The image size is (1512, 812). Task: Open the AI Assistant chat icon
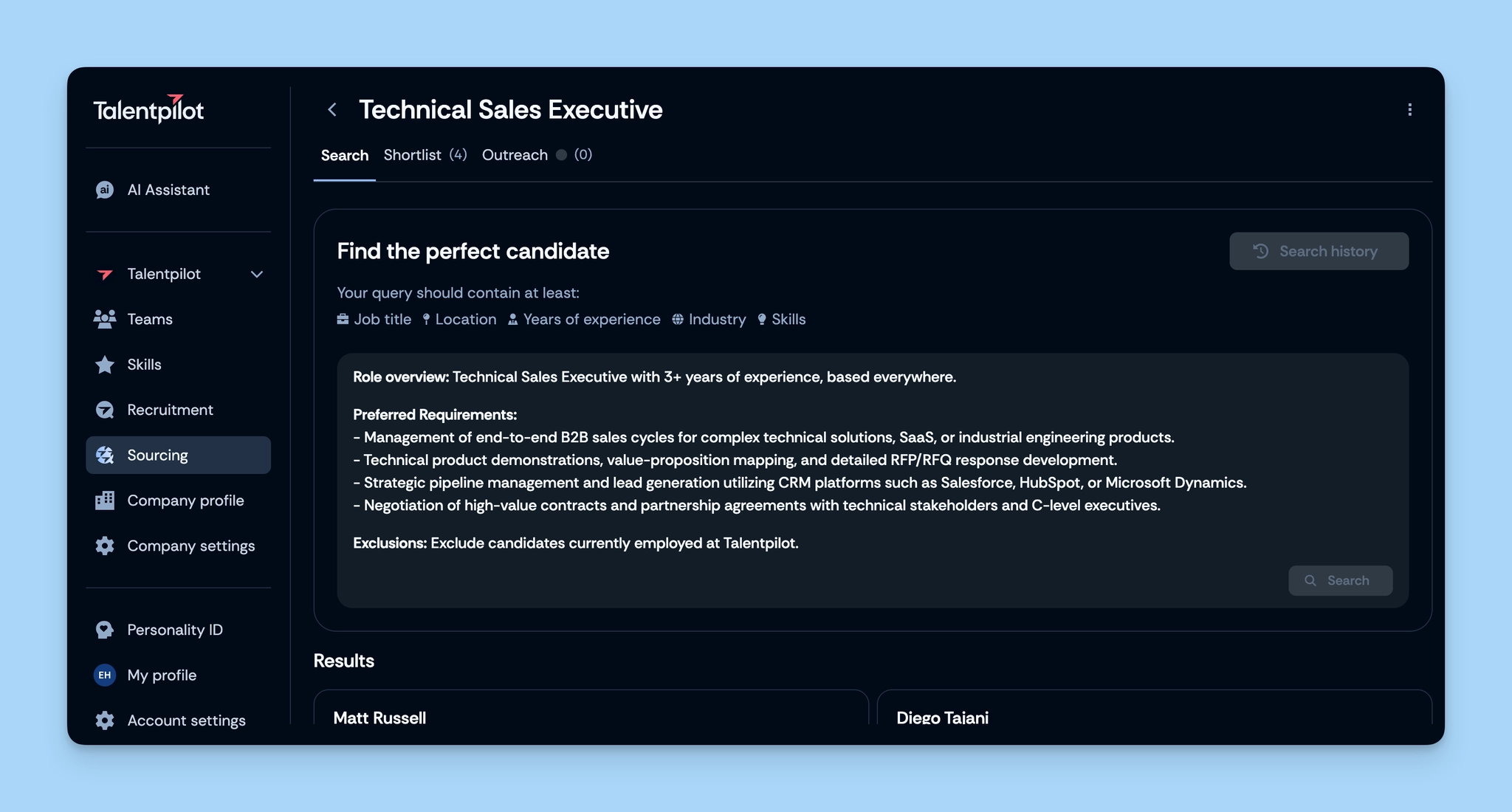pos(105,190)
